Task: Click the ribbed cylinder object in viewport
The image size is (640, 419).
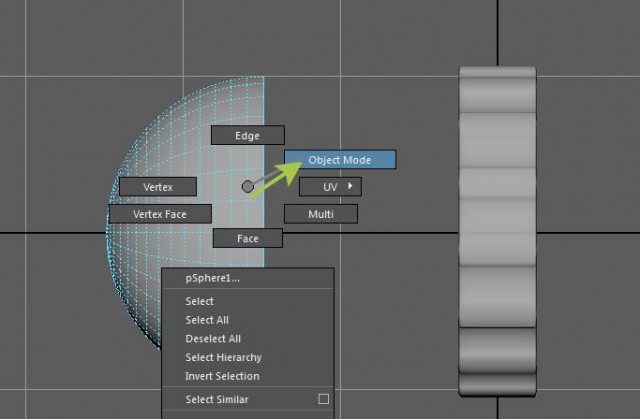Action: click(x=498, y=231)
